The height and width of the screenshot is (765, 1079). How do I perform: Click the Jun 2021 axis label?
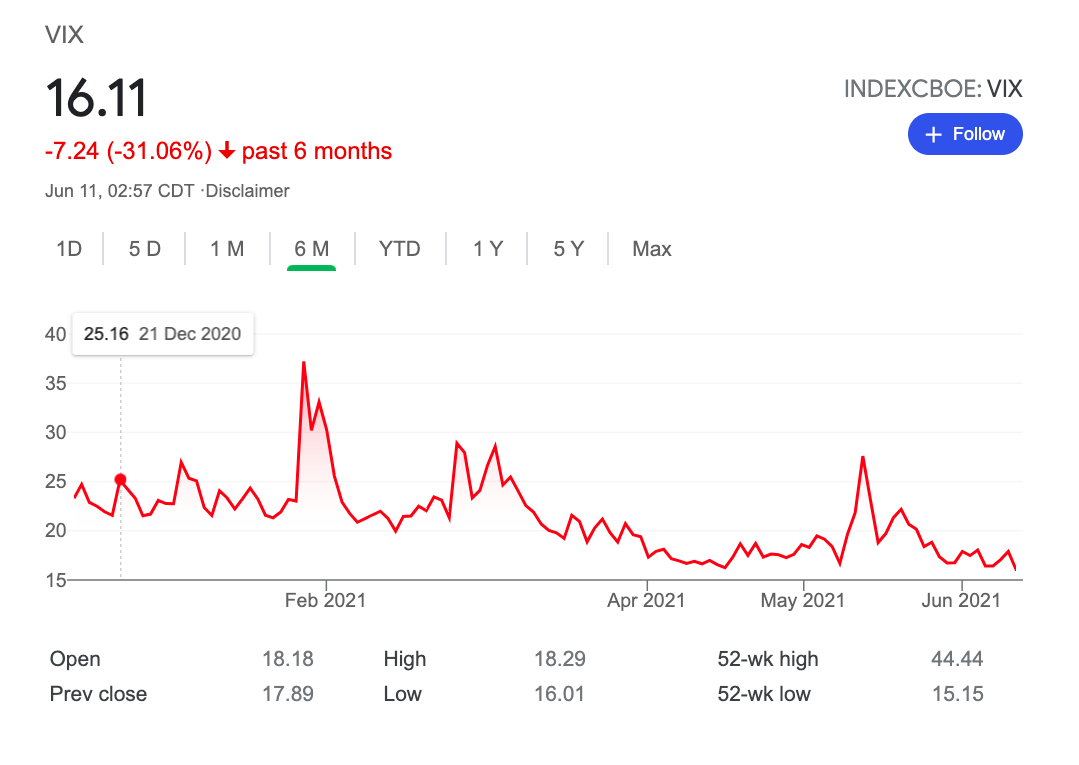point(961,601)
